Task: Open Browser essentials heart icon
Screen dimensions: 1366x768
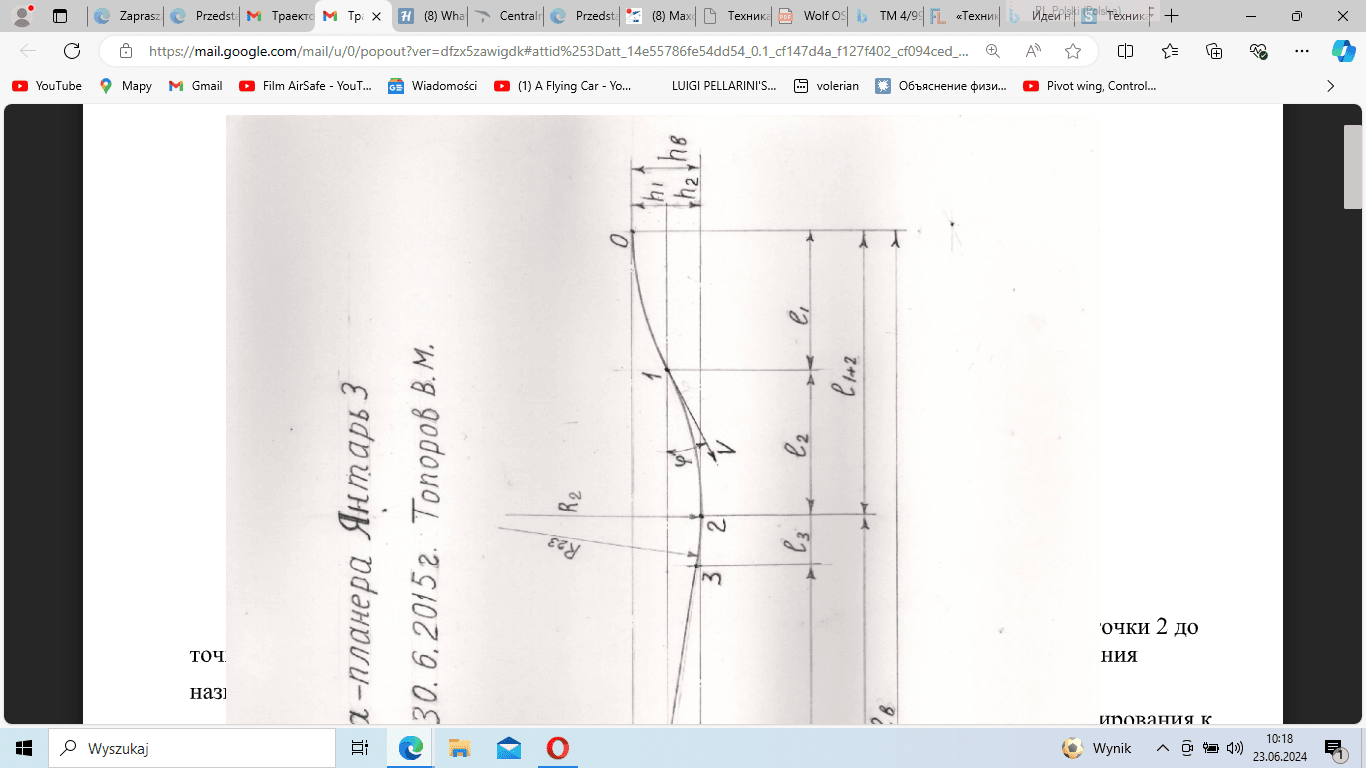Action: coord(1258,51)
